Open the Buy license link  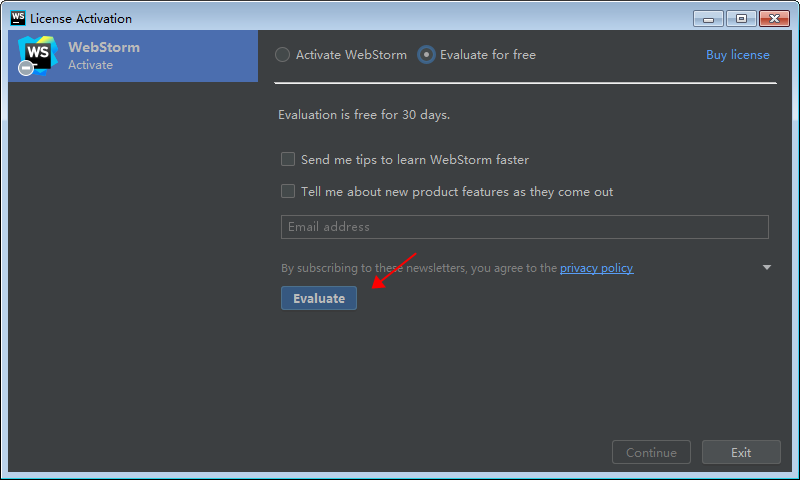tap(737, 55)
